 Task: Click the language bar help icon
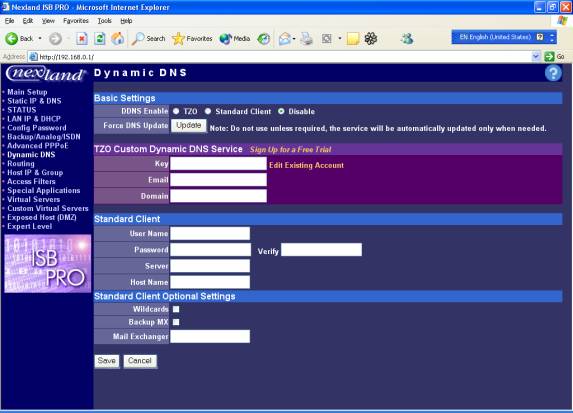click(x=540, y=37)
